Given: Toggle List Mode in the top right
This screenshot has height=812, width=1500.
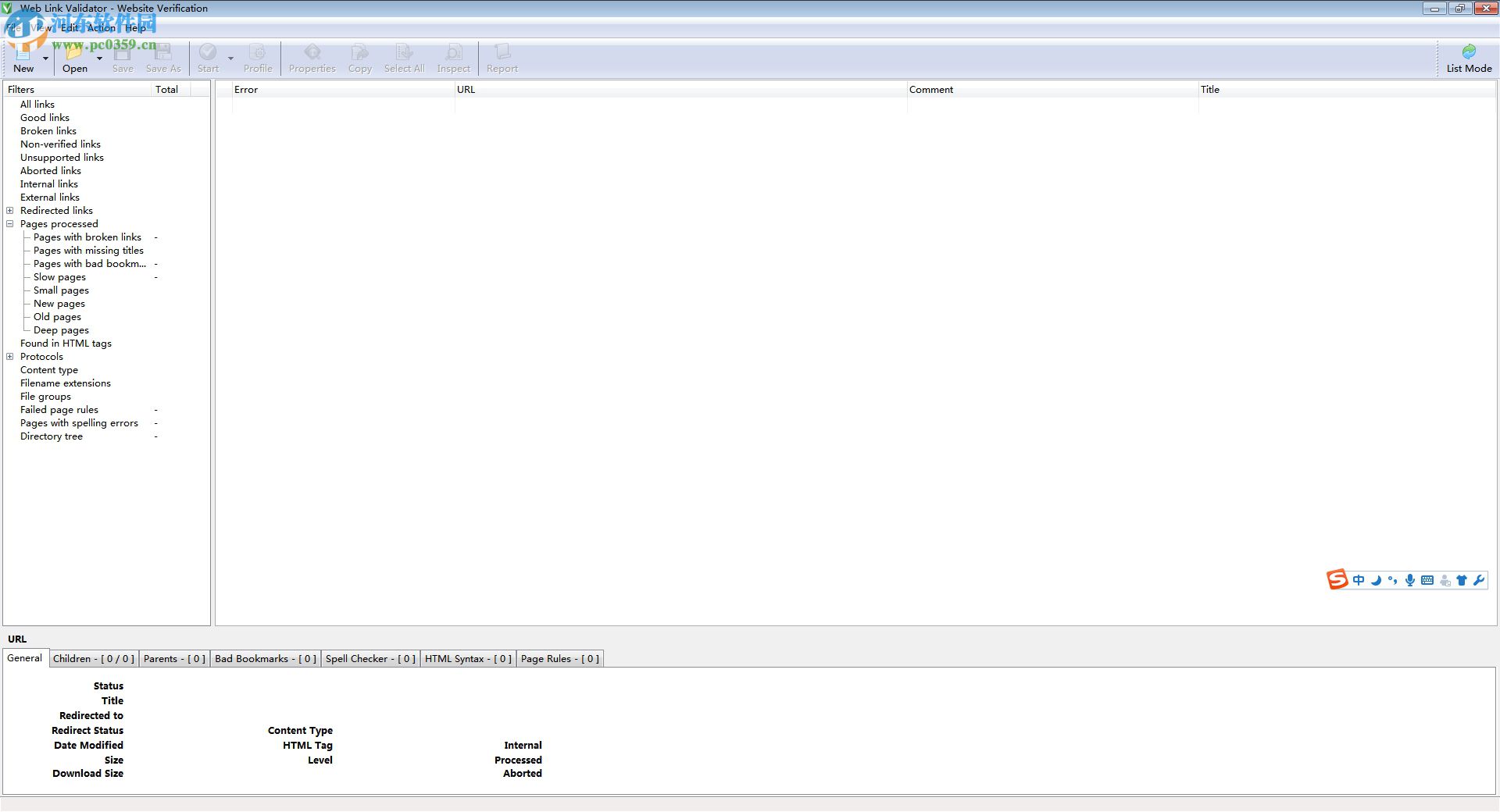Looking at the screenshot, I should [1467, 58].
